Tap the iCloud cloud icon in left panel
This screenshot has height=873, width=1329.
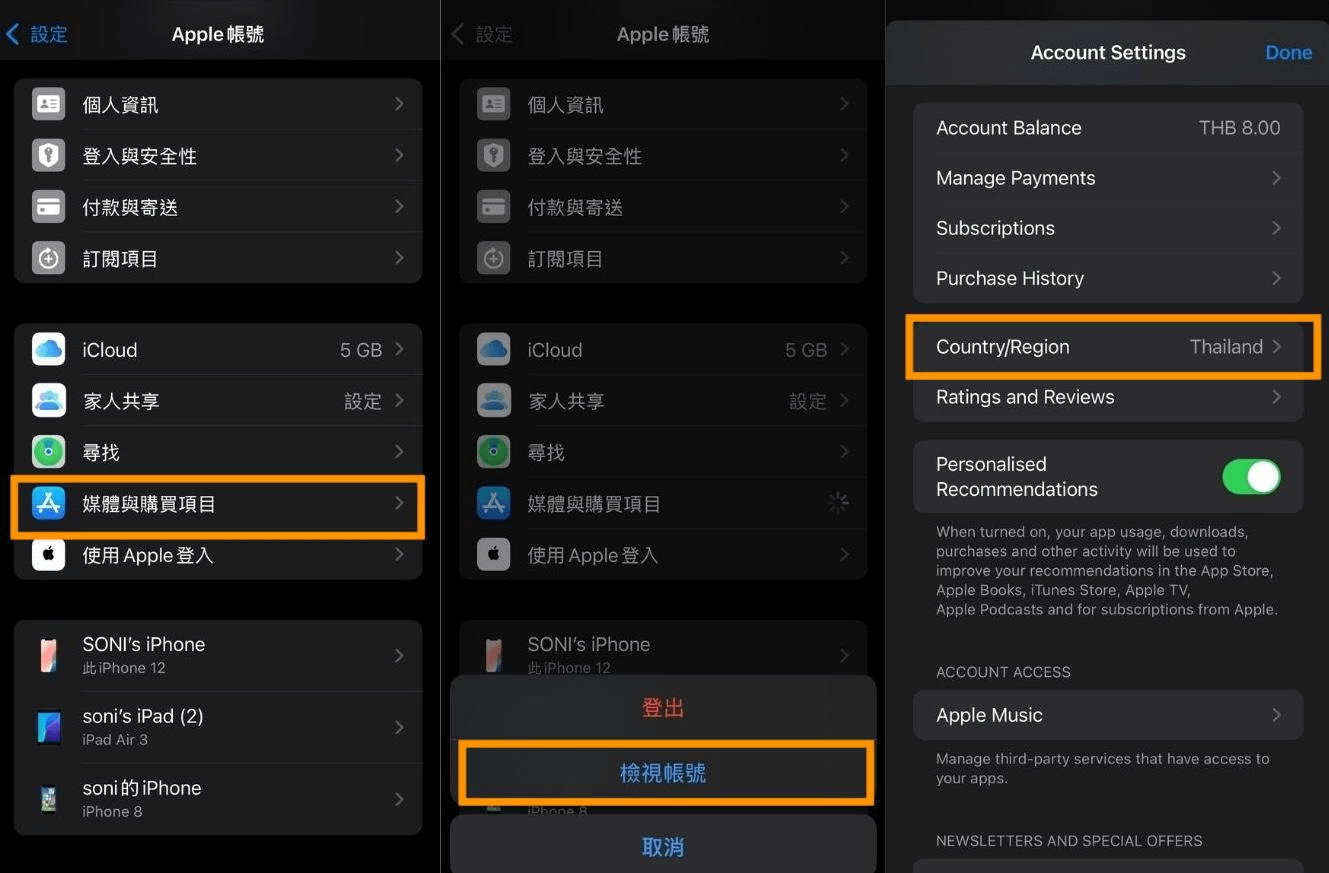coord(48,349)
